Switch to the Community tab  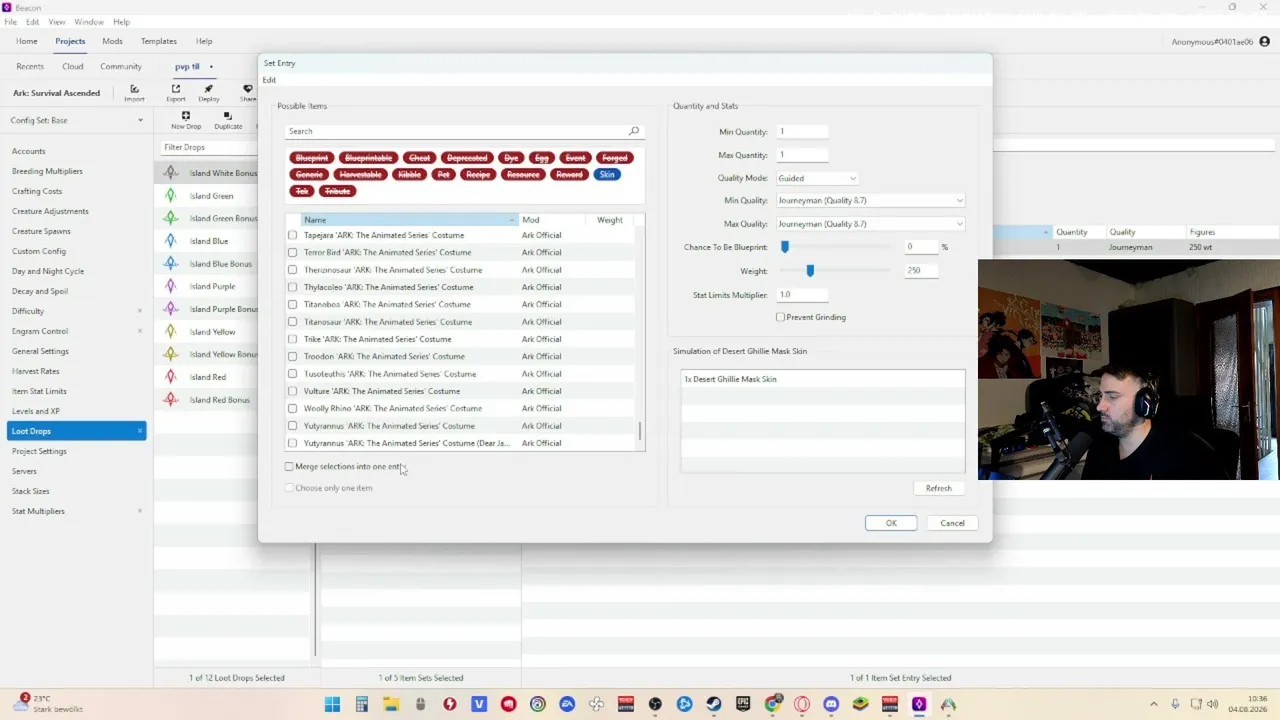point(121,66)
